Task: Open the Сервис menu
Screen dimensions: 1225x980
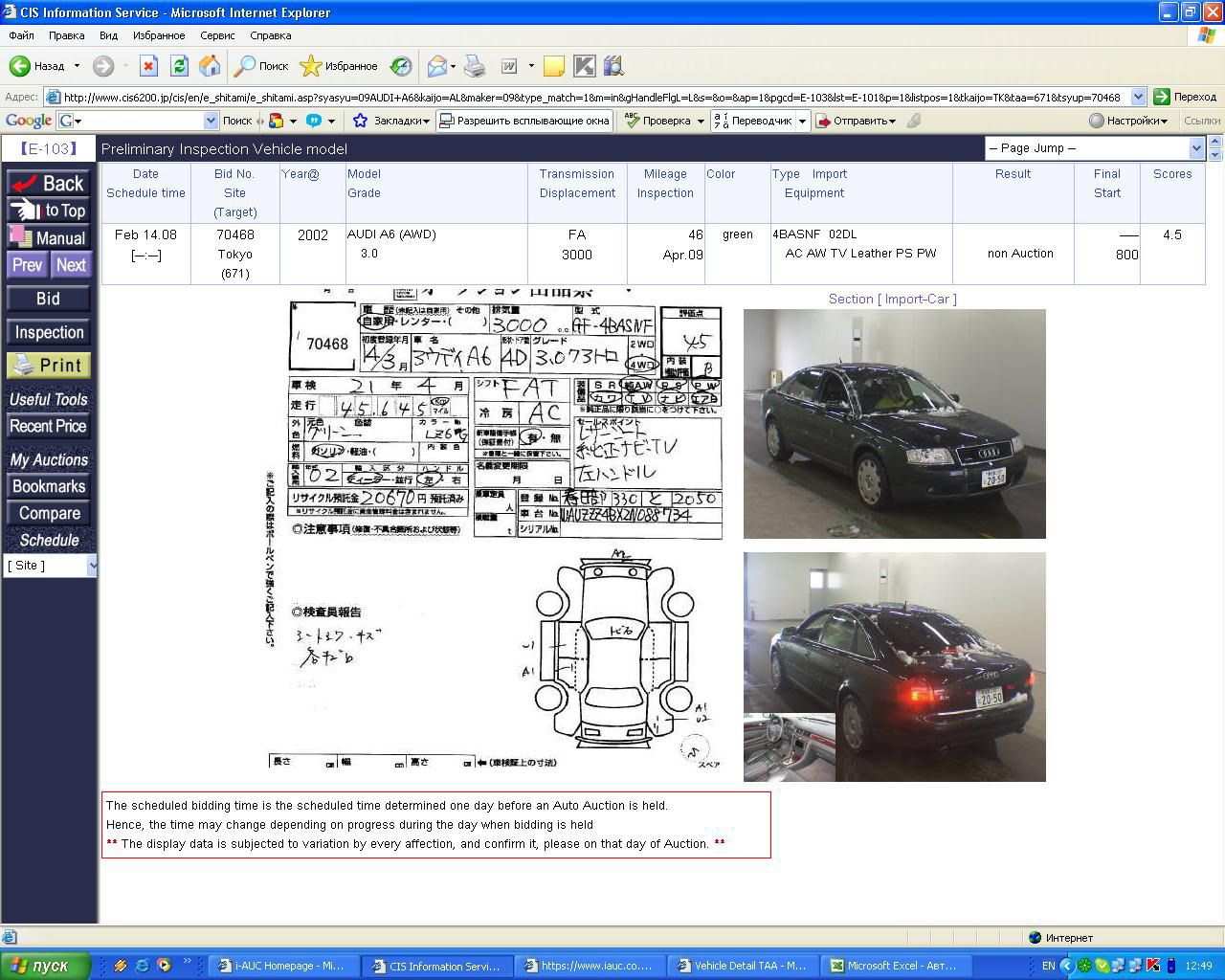Action: coord(217,35)
